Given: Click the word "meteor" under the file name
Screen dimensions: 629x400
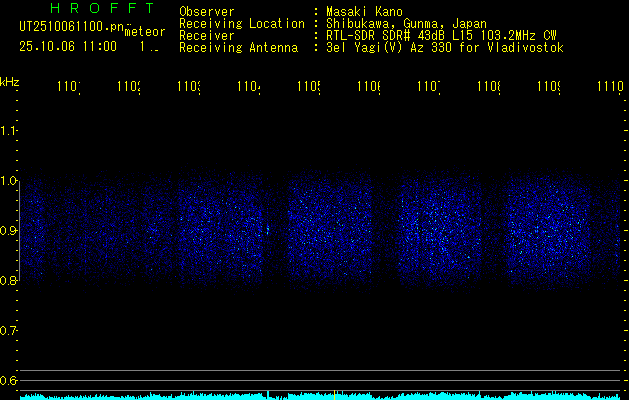Looking at the screenshot, I should coord(145,32).
